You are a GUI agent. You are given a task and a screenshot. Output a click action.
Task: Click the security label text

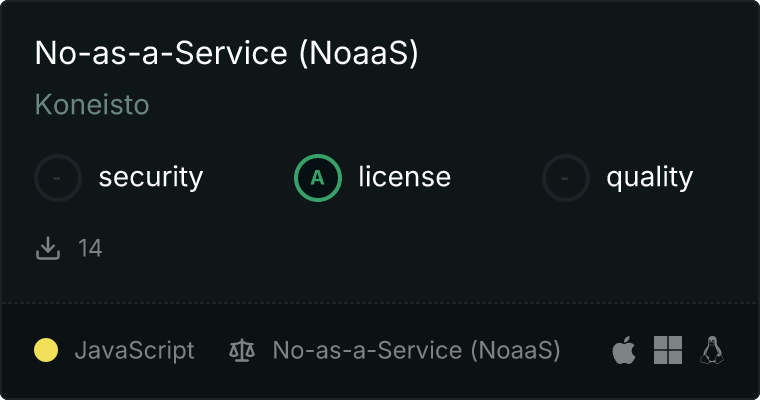150,178
